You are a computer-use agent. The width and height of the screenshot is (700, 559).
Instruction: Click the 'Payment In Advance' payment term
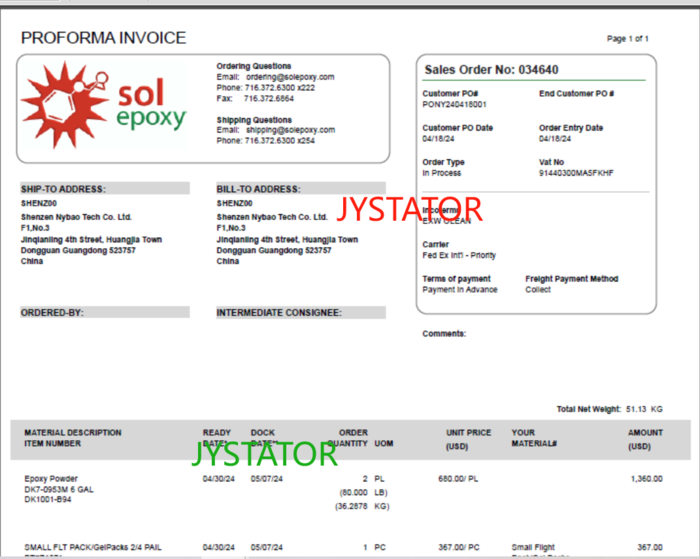(x=460, y=290)
